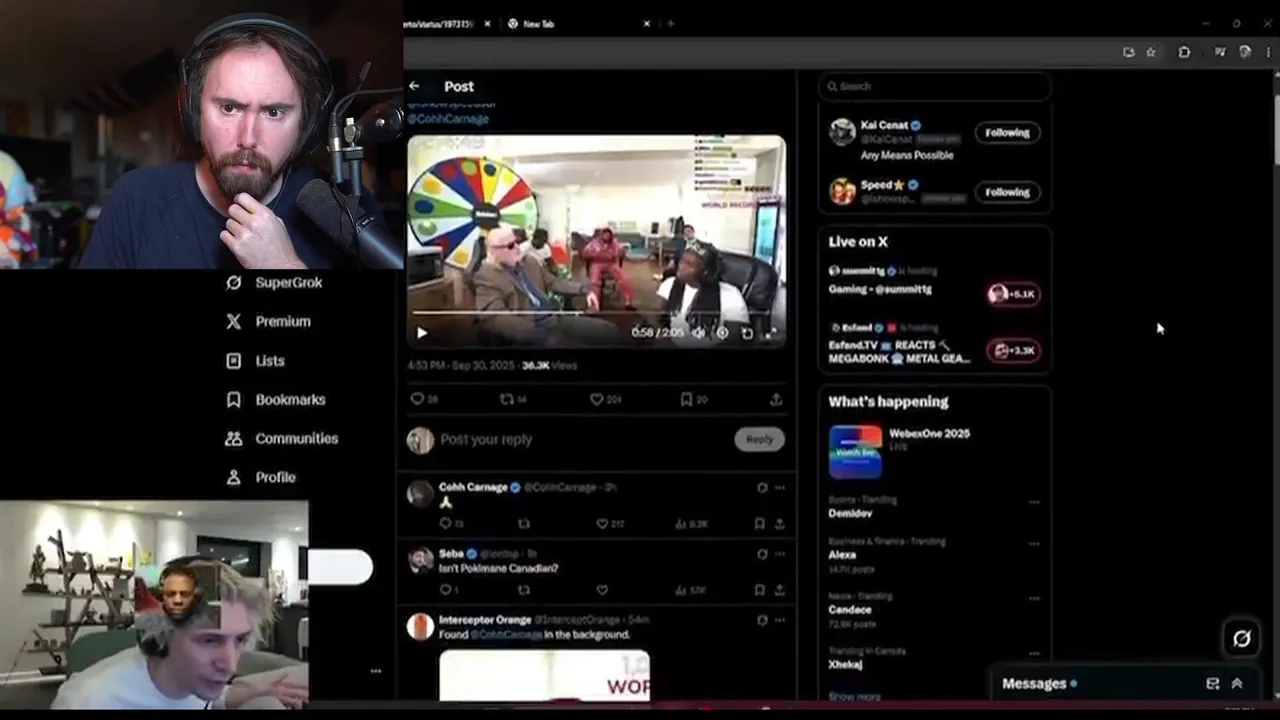This screenshot has width=1280, height=720.
Task: Mute the video volume
Action: 698,333
